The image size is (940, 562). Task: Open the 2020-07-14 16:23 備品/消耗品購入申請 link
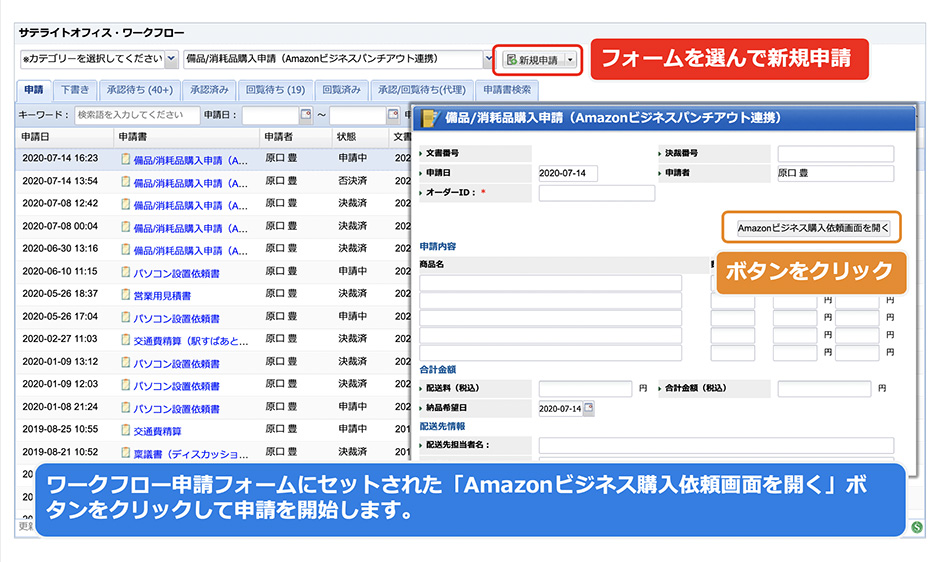(x=191, y=160)
